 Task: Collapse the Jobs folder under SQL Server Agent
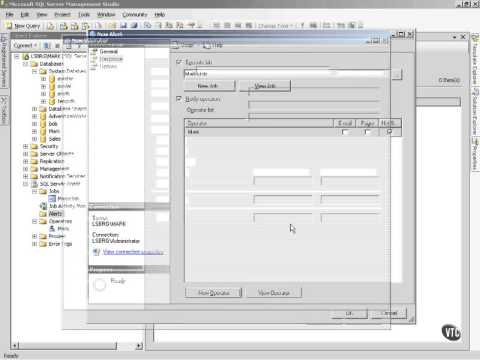click(34, 191)
